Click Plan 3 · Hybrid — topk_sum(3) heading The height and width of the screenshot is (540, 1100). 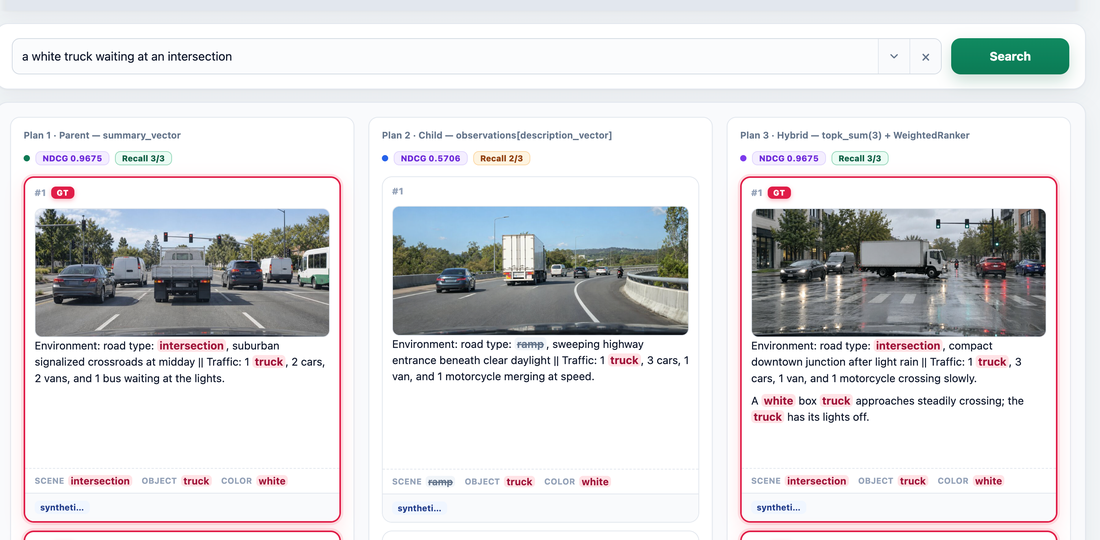point(855,135)
